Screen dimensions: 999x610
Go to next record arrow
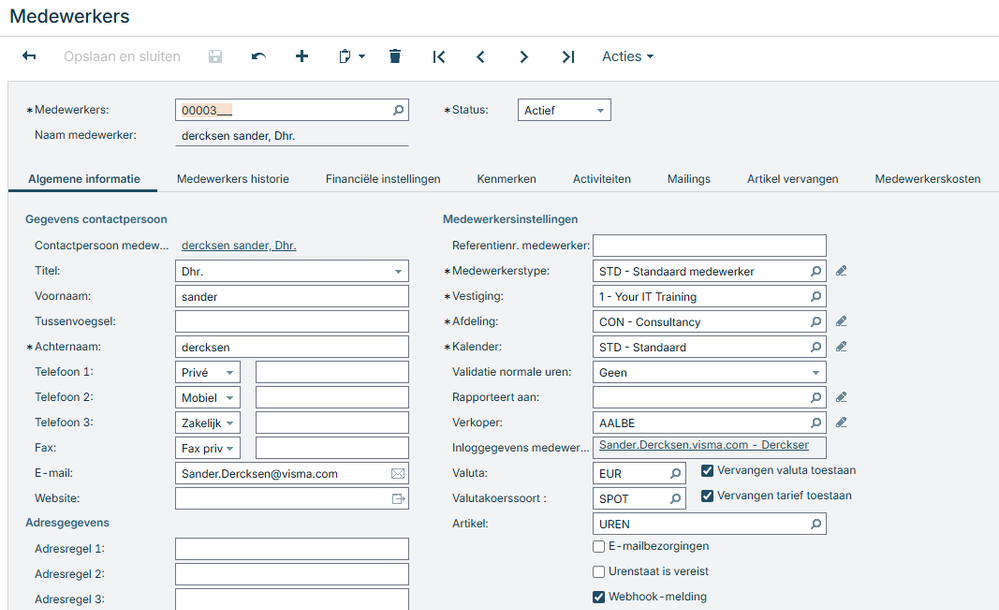click(x=524, y=57)
